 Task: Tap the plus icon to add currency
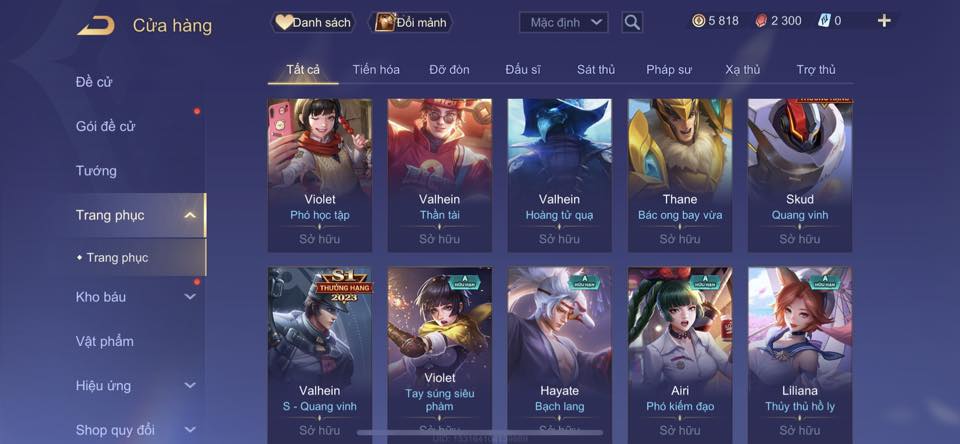[x=884, y=21]
